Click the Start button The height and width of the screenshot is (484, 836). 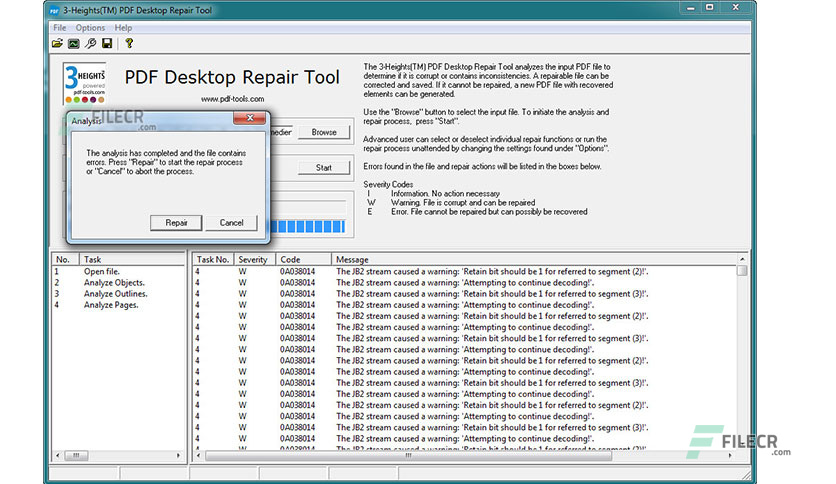coord(324,167)
